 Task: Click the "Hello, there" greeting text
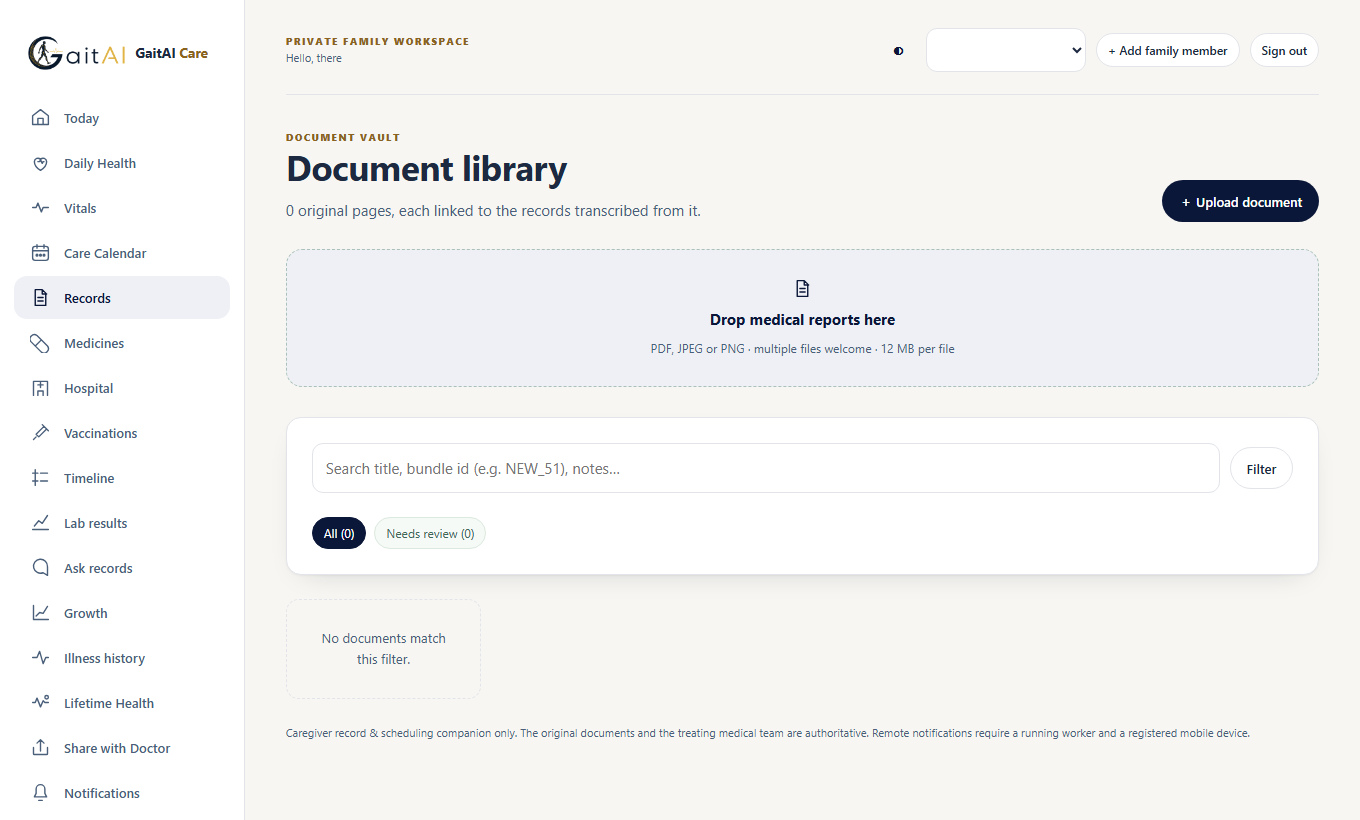(x=314, y=58)
